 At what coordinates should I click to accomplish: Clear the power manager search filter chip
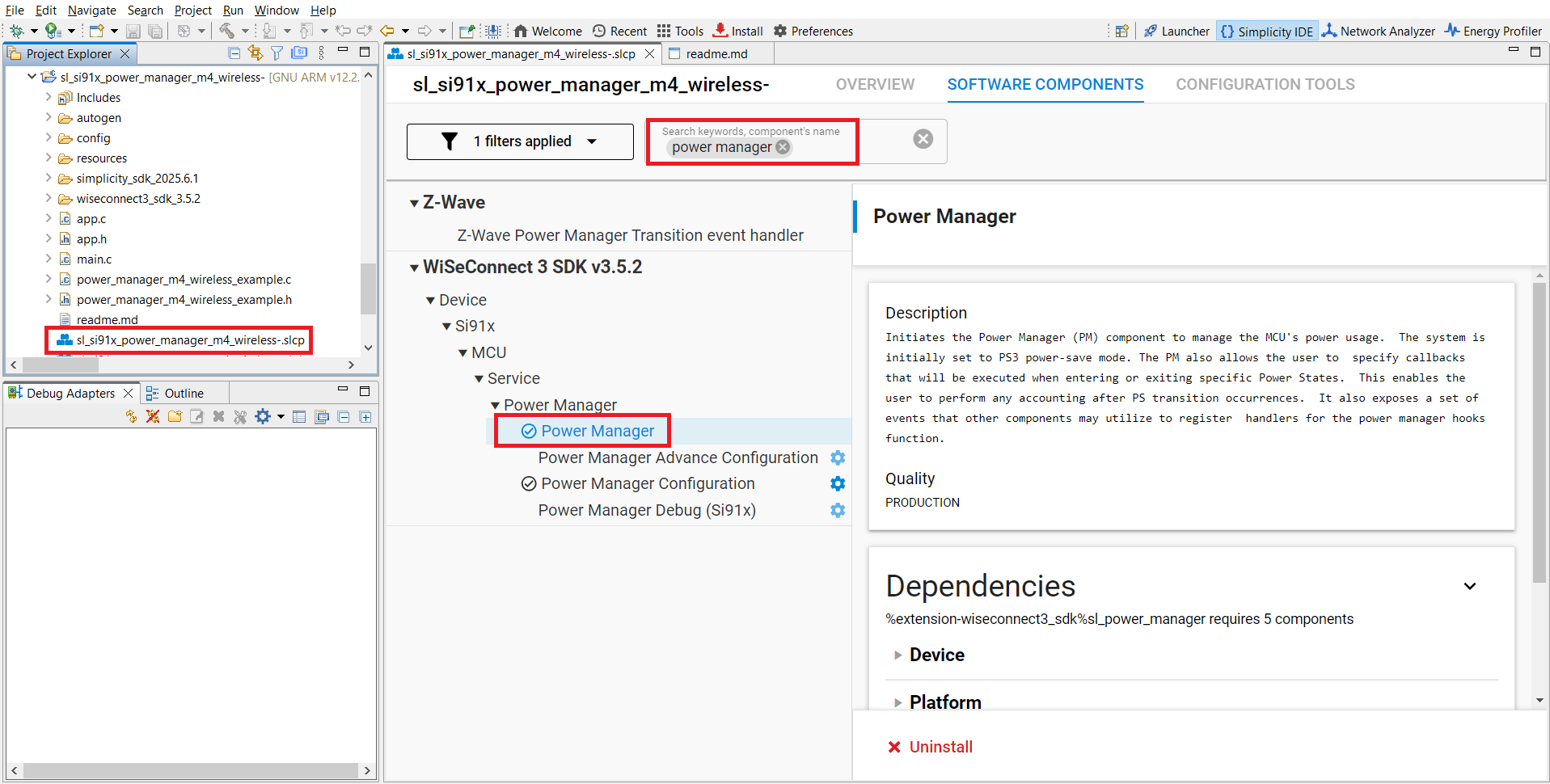coord(782,147)
